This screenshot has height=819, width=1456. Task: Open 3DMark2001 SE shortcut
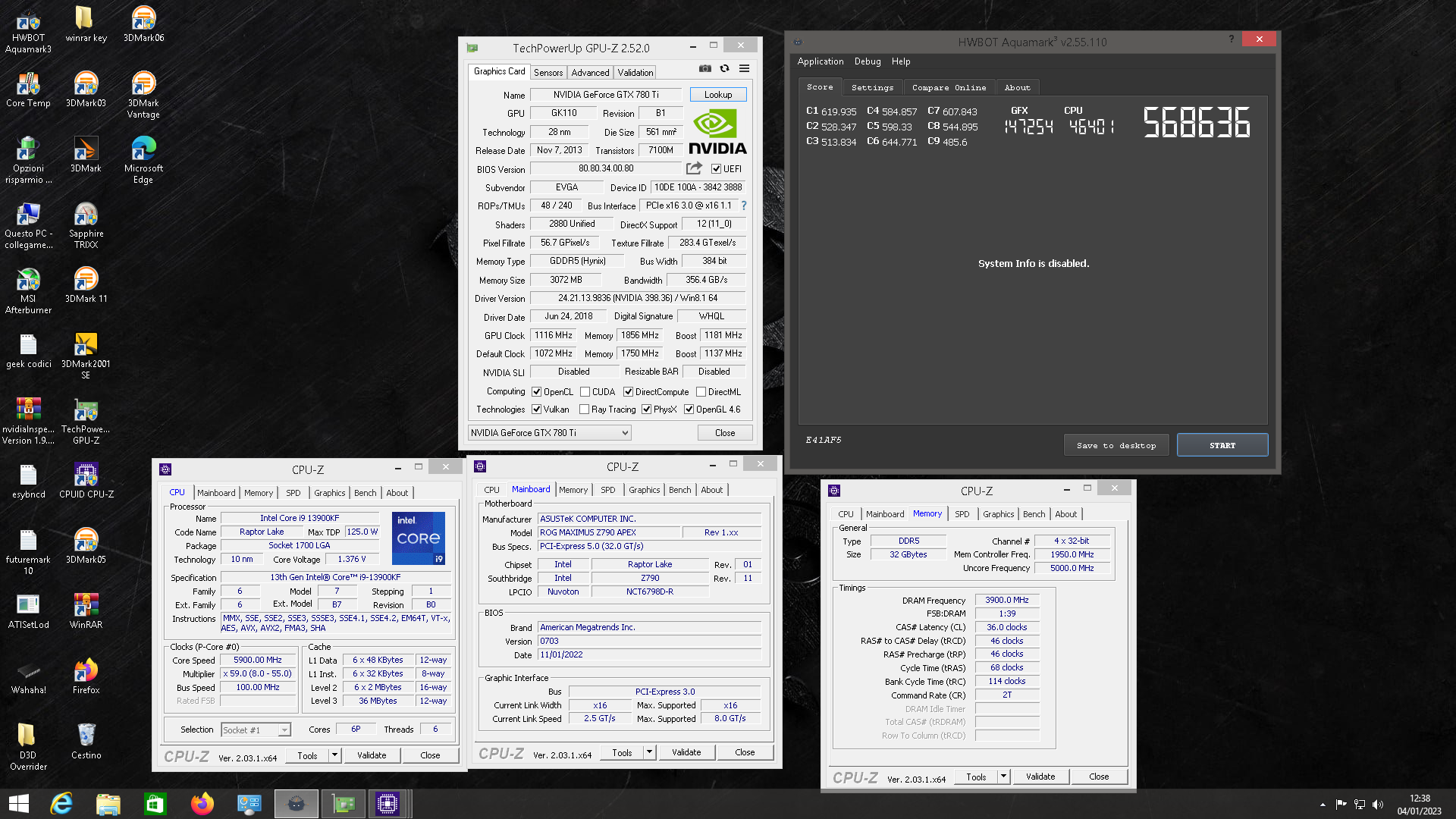[x=86, y=356]
